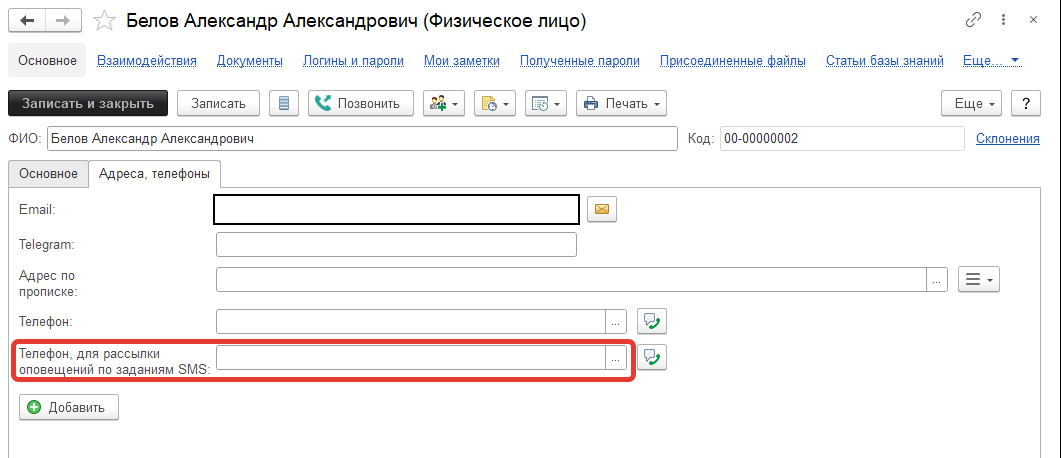
Task: Open the Основное navigation section
Action: pos(47,61)
